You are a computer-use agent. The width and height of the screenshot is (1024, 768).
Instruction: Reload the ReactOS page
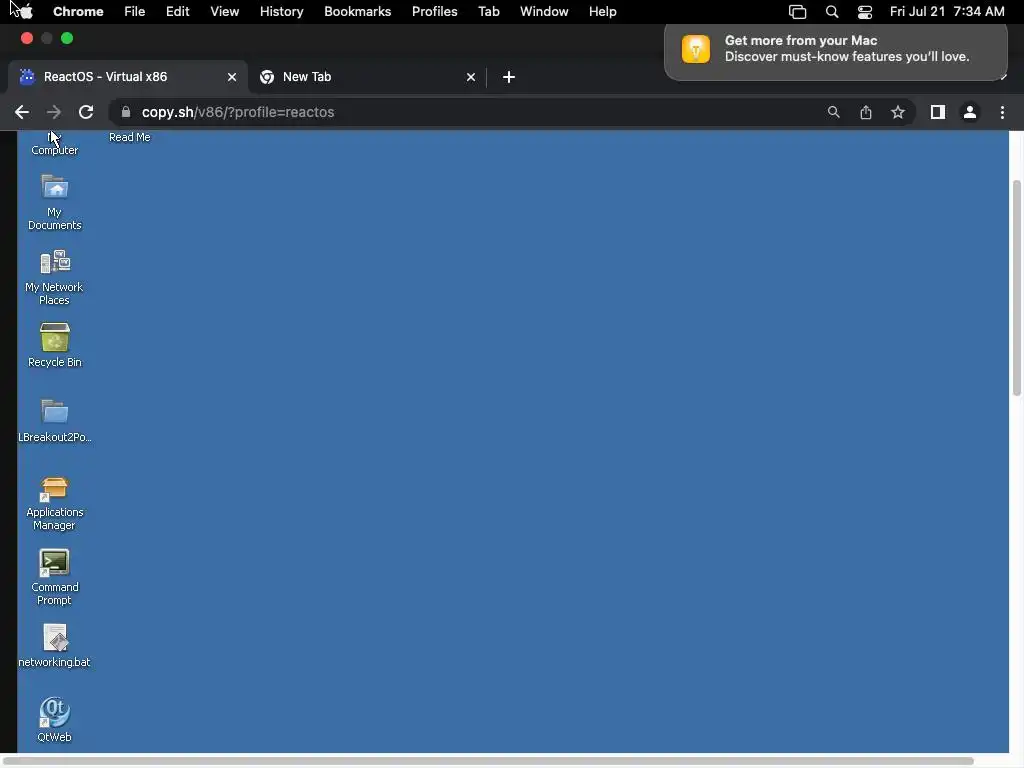coord(86,112)
